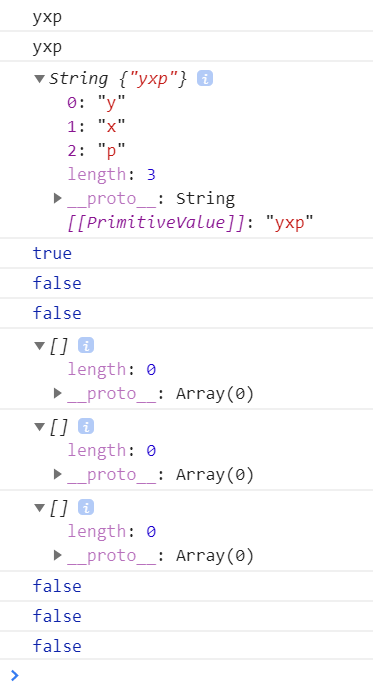Expand __proto__ of the third empty array
This screenshot has height=694, width=373.
(58, 555)
